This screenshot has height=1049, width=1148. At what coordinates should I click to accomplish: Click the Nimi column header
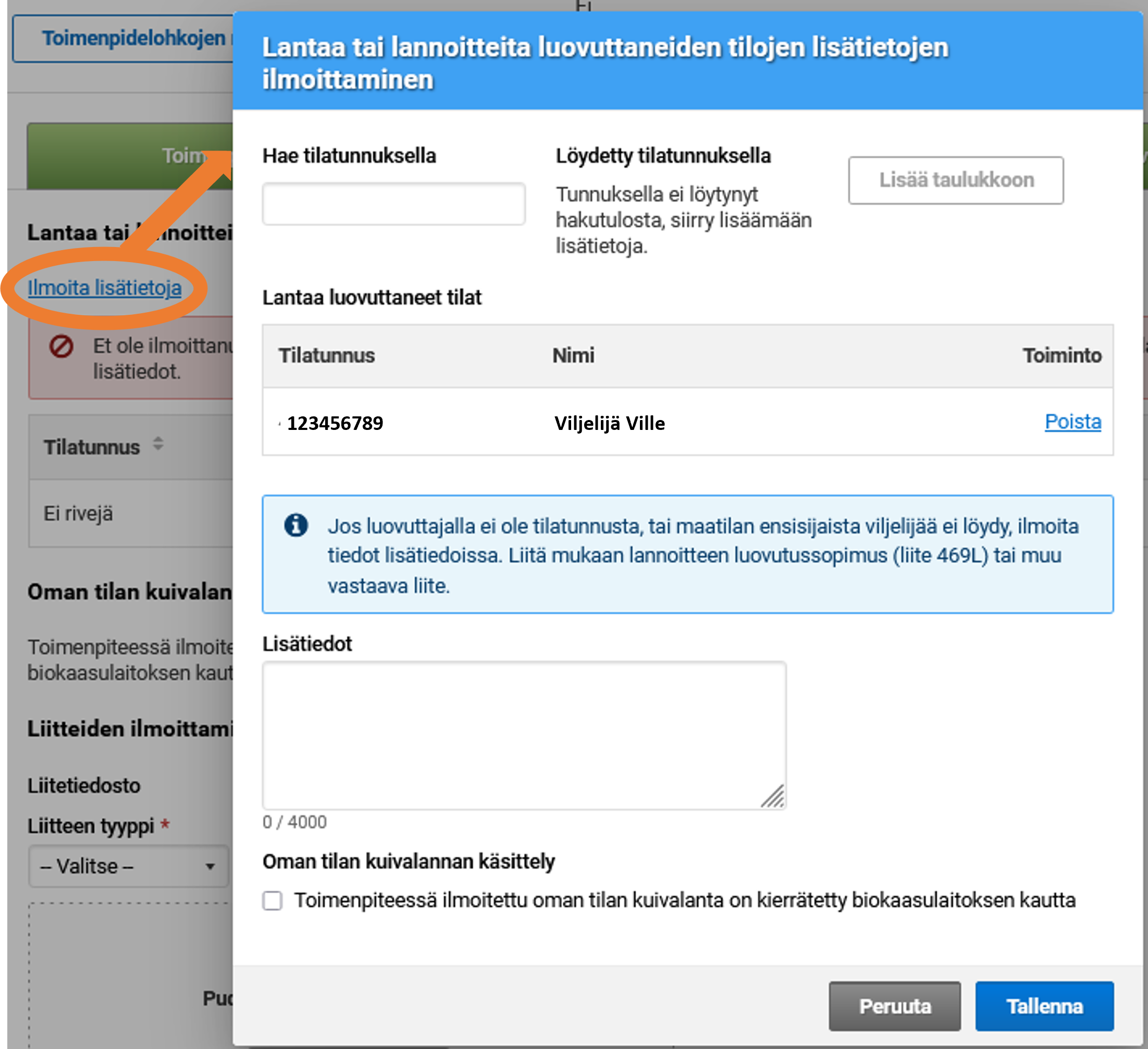573,355
